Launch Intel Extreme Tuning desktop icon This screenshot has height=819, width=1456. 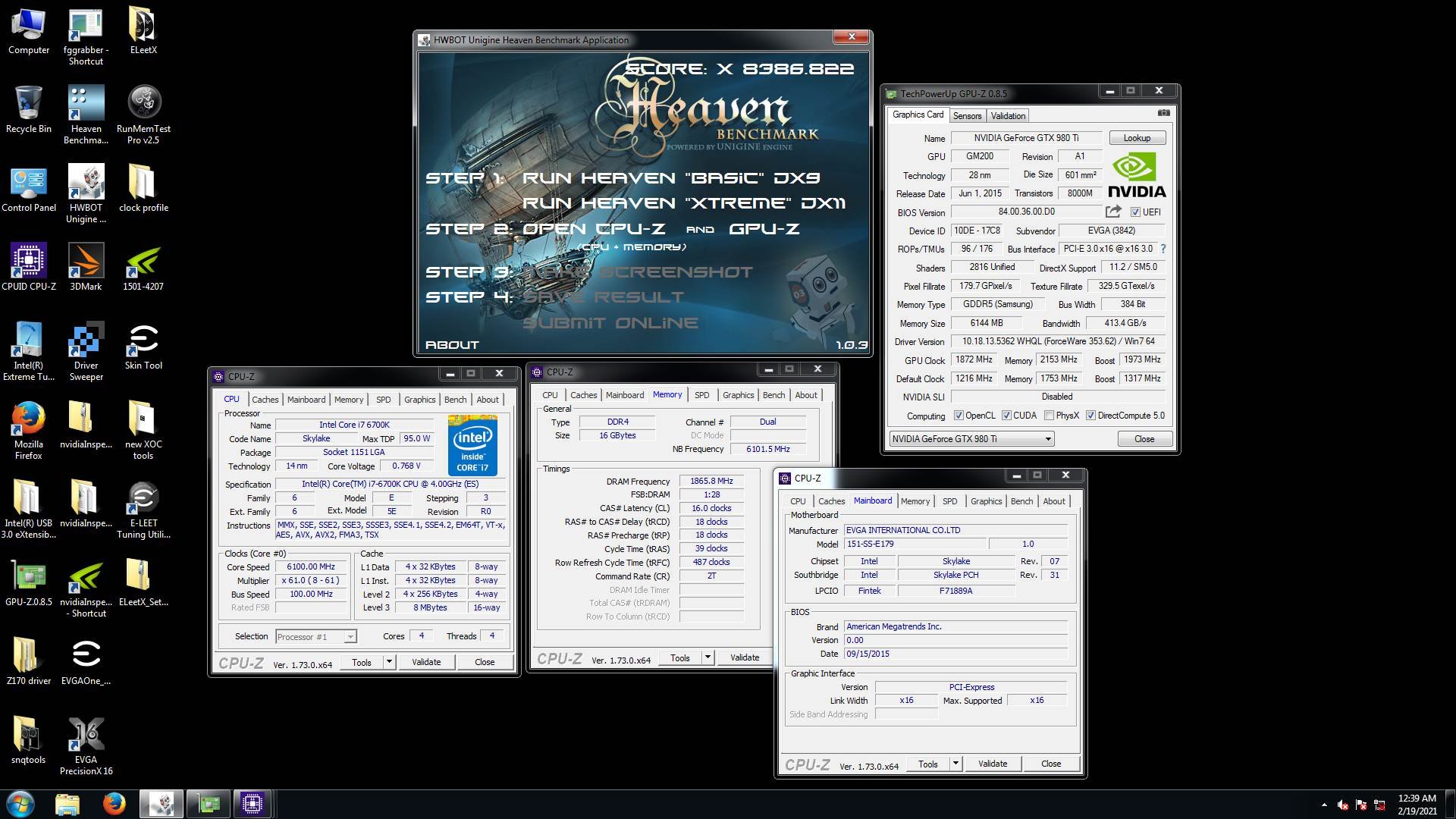29,353
